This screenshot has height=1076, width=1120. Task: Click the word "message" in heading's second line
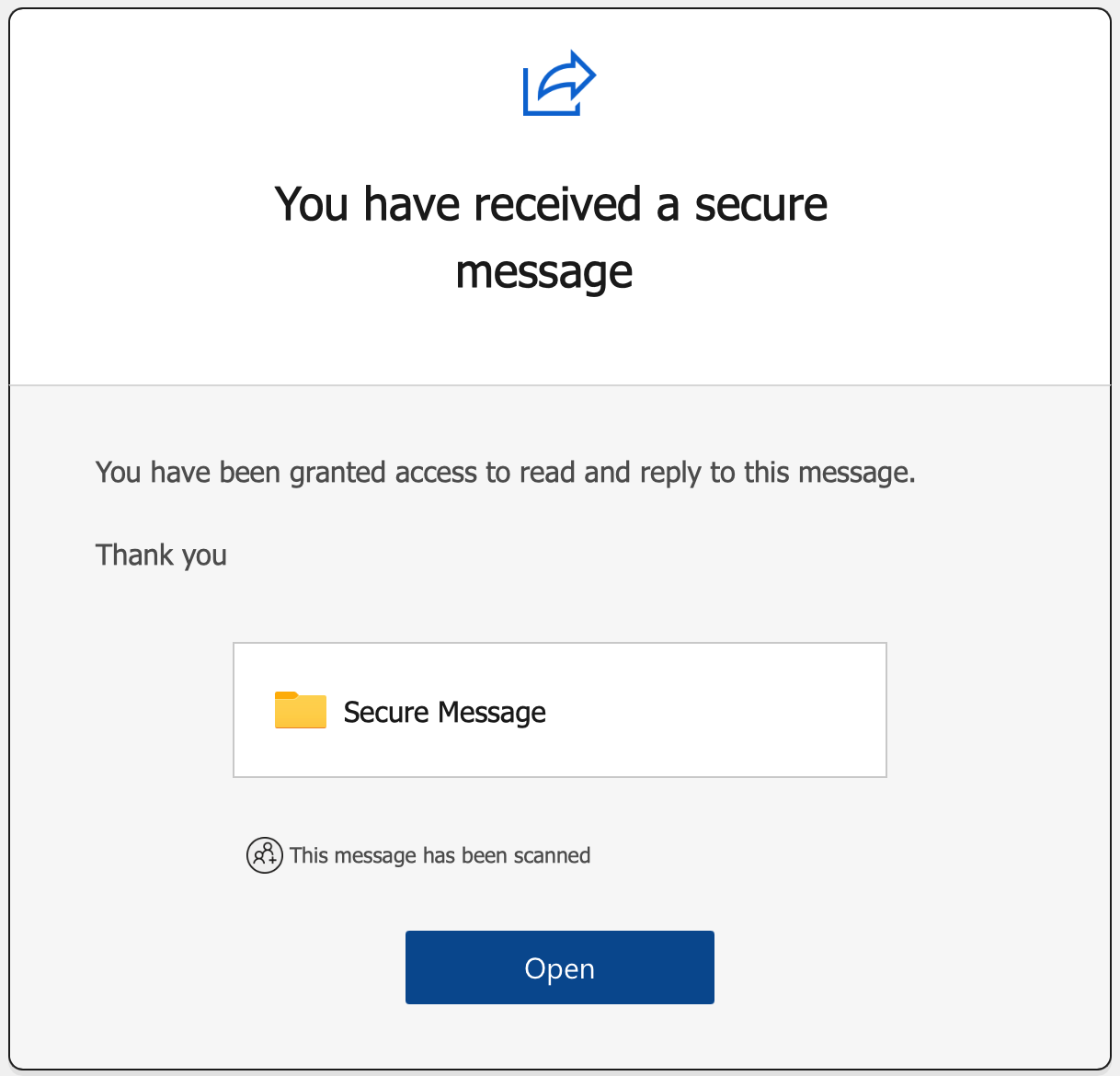(544, 273)
